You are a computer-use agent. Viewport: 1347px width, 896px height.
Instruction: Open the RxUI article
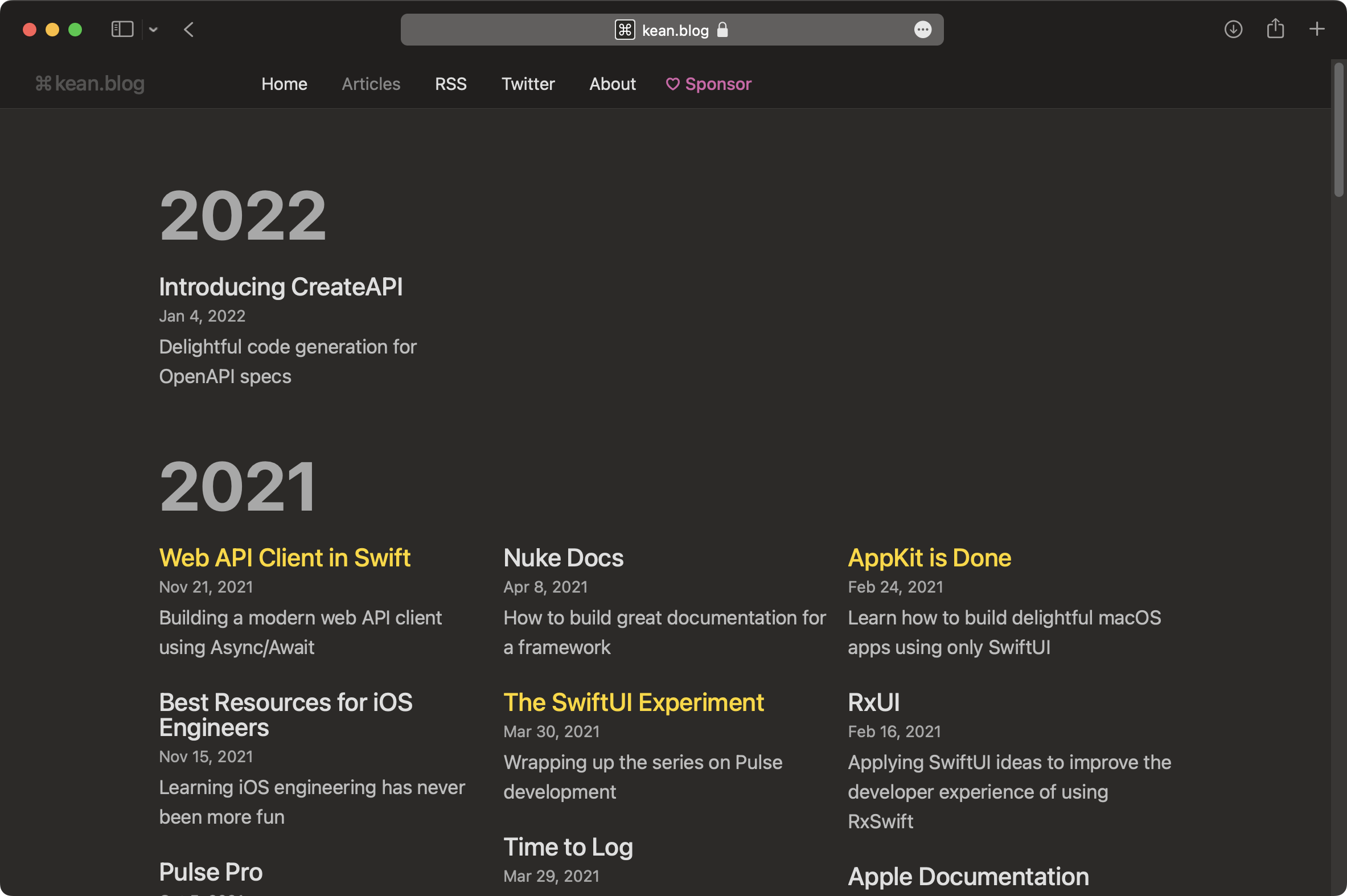(873, 702)
